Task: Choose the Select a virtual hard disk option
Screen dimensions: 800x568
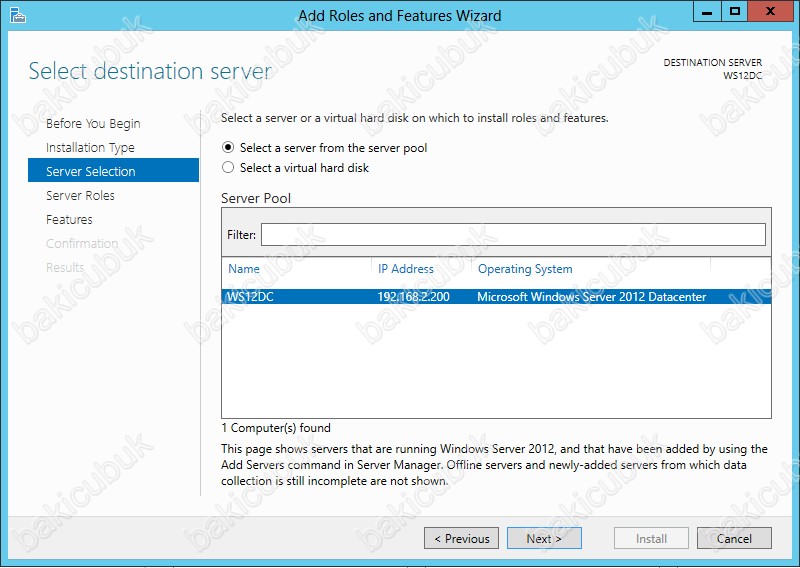Action: point(295,168)
